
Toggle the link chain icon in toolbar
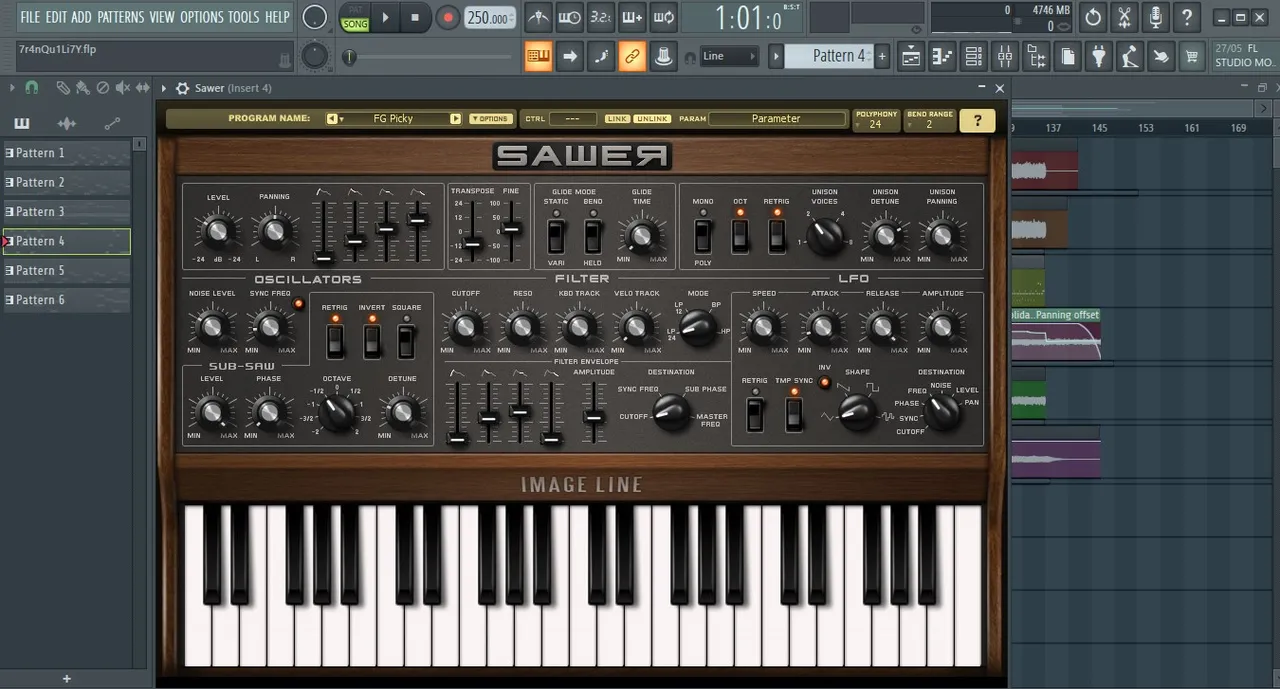coord(632,56)
